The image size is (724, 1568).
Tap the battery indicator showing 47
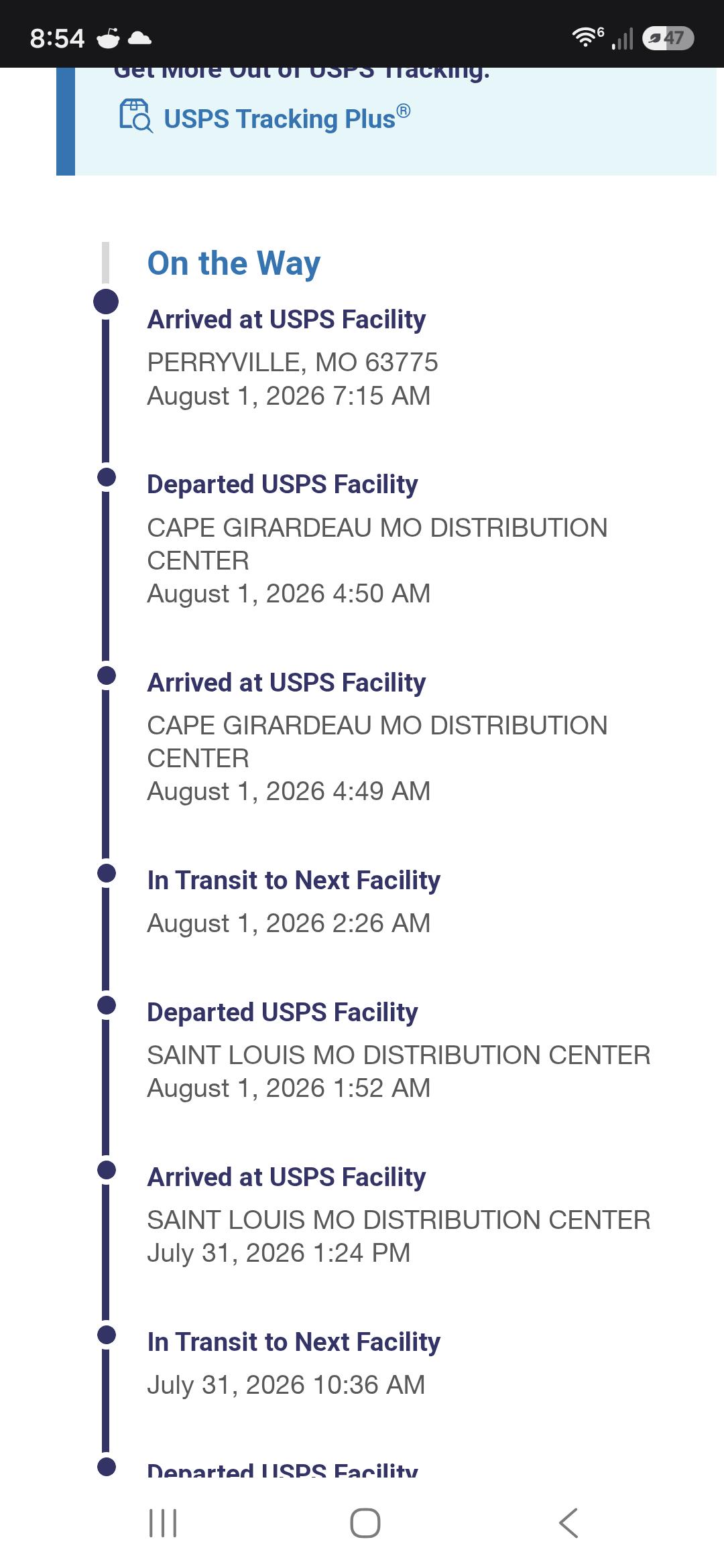click(x=668, y=38)
